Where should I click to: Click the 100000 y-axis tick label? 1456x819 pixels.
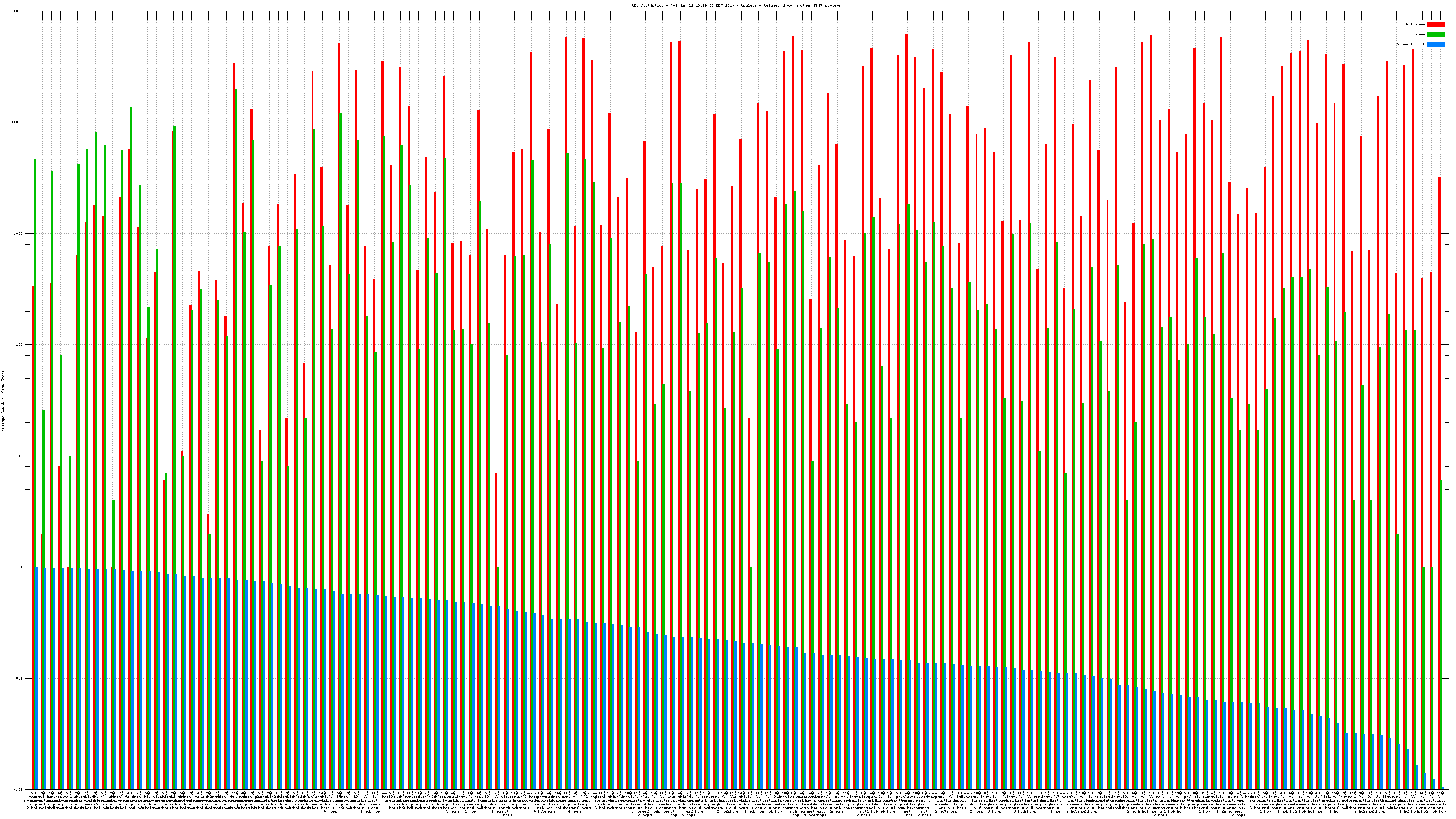click(17, 11)
